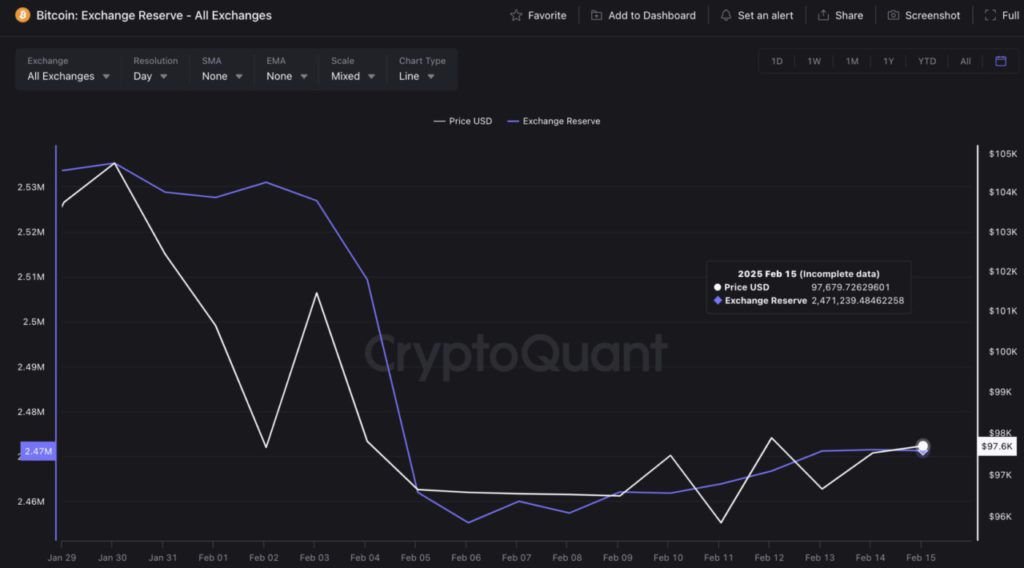The width and height of the screenshot is (1024, 568).
Task: Click the Share text button
Action: click(x=849, y=15)
